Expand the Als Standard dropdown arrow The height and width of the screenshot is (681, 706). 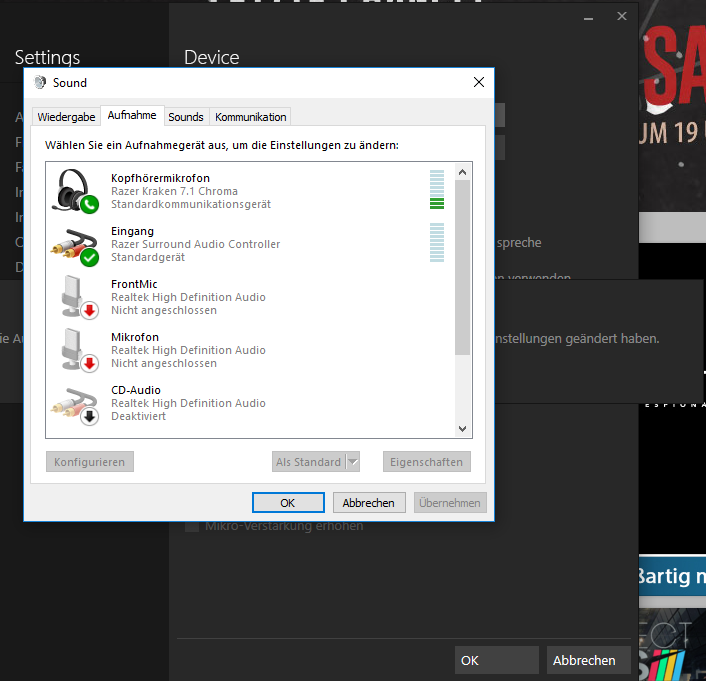click(353, 462)
